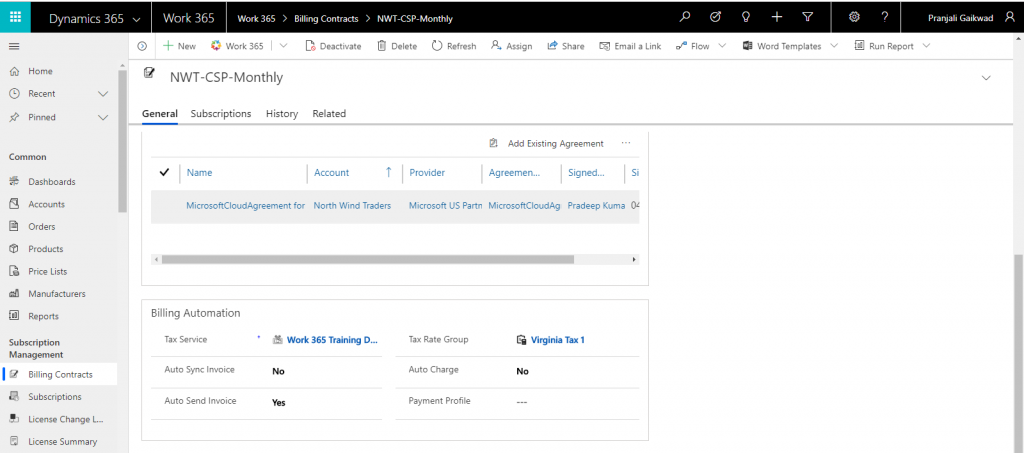Click New in the command bar
This screenshot has width=1024, height=453.
click(x=180, y=46)
